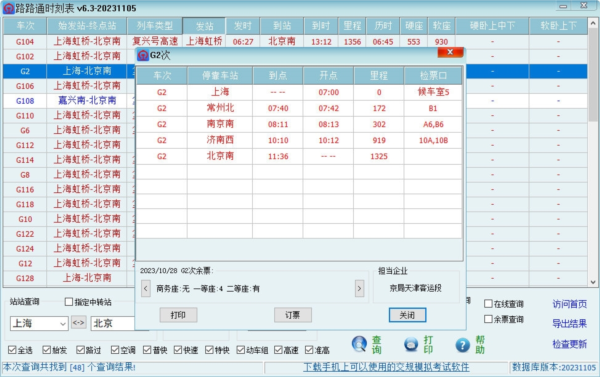Image resolution: width=600 pixels, height=377 pixels.
Task: Sort by 始发站-终点站 column header
Action: (87, 26)
